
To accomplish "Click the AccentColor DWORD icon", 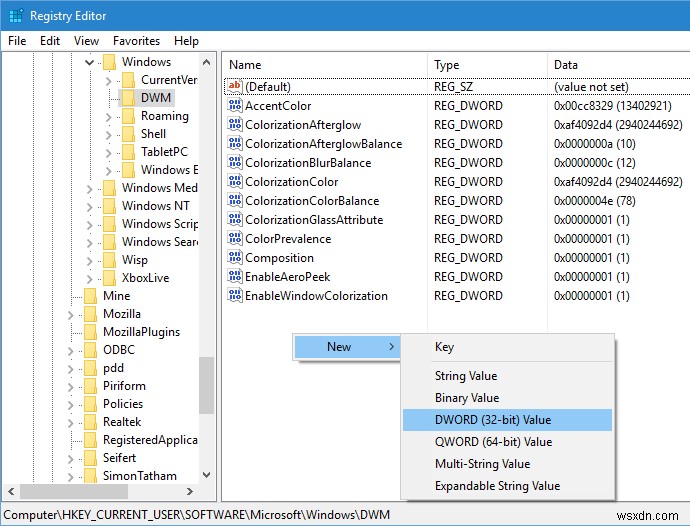I will tap(235, 105).
